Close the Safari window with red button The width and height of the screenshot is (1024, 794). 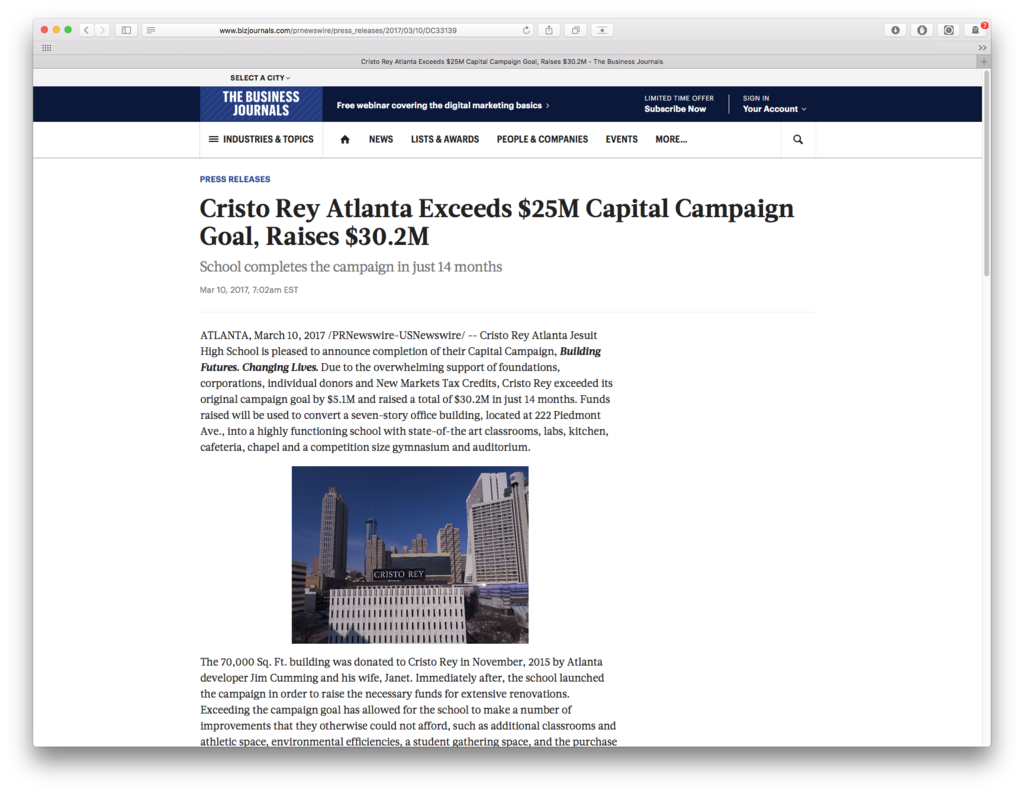[44, 30]
